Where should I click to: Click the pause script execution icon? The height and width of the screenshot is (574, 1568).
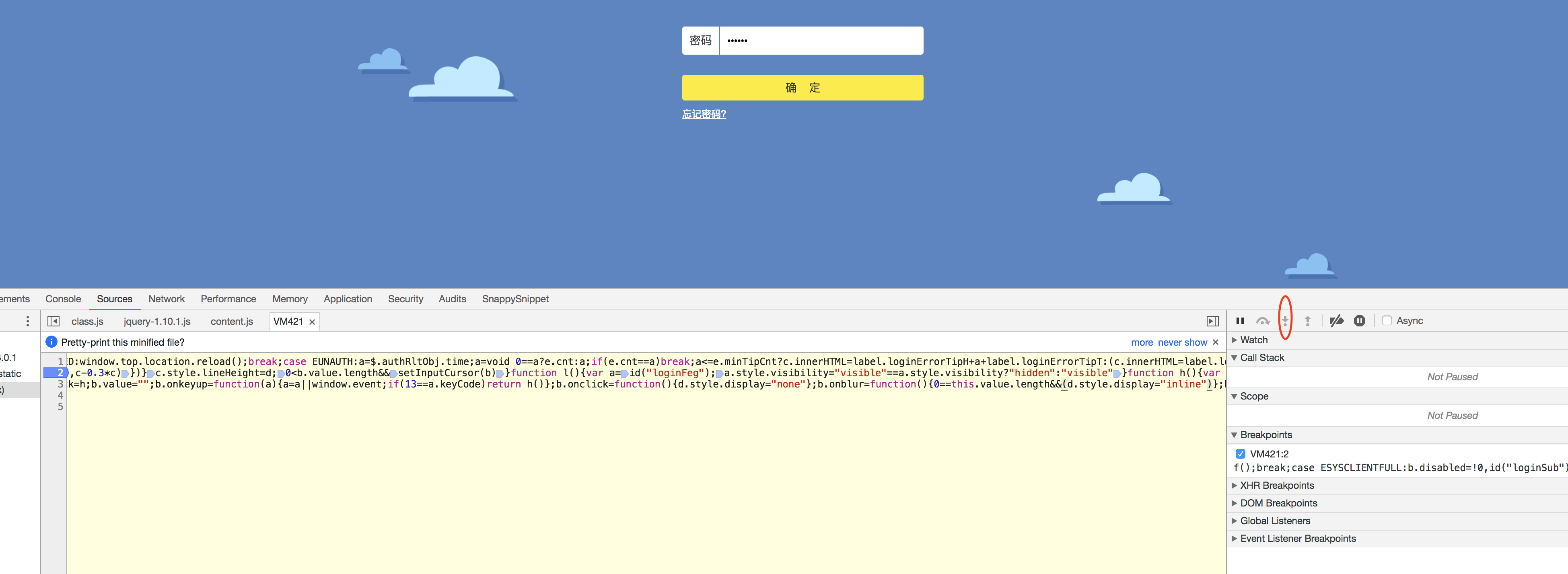pyautogui.click(x=1240, y=321)
